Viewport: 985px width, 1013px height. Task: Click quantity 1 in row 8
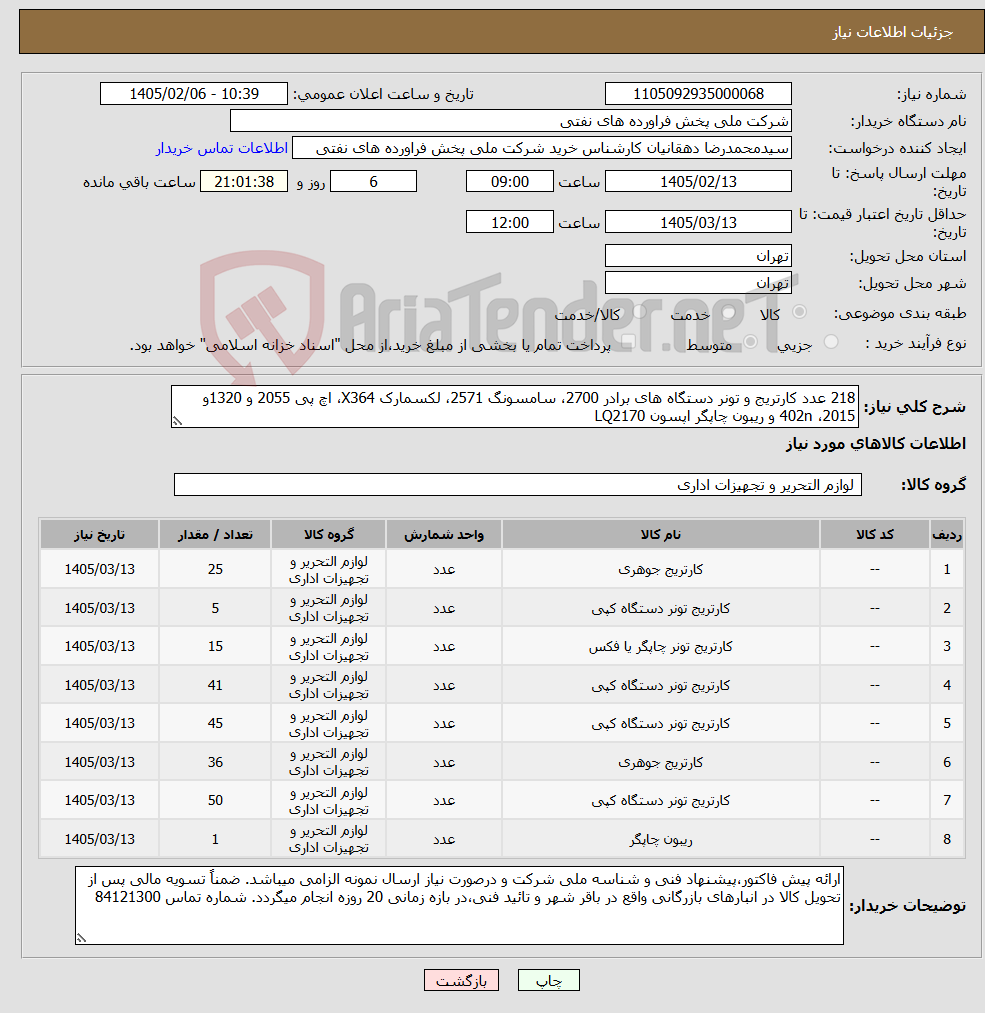point(215,839)
